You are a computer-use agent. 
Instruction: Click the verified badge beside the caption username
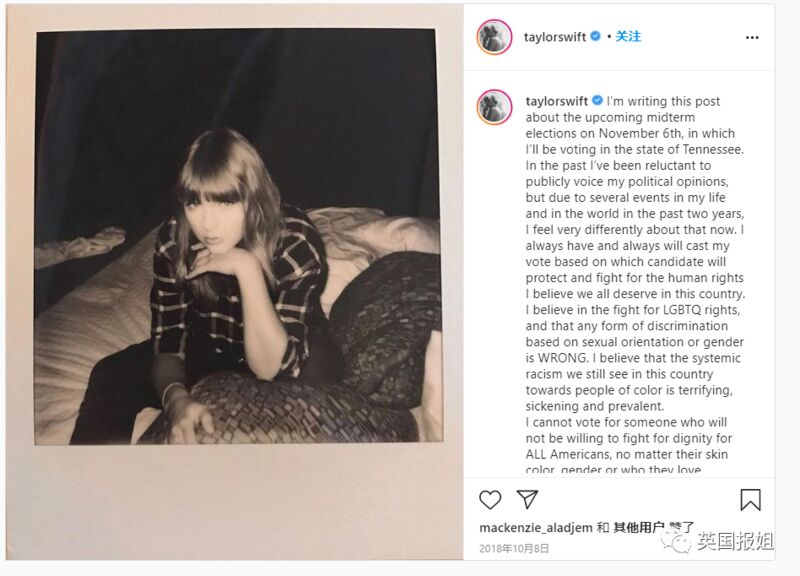(597, 101)
